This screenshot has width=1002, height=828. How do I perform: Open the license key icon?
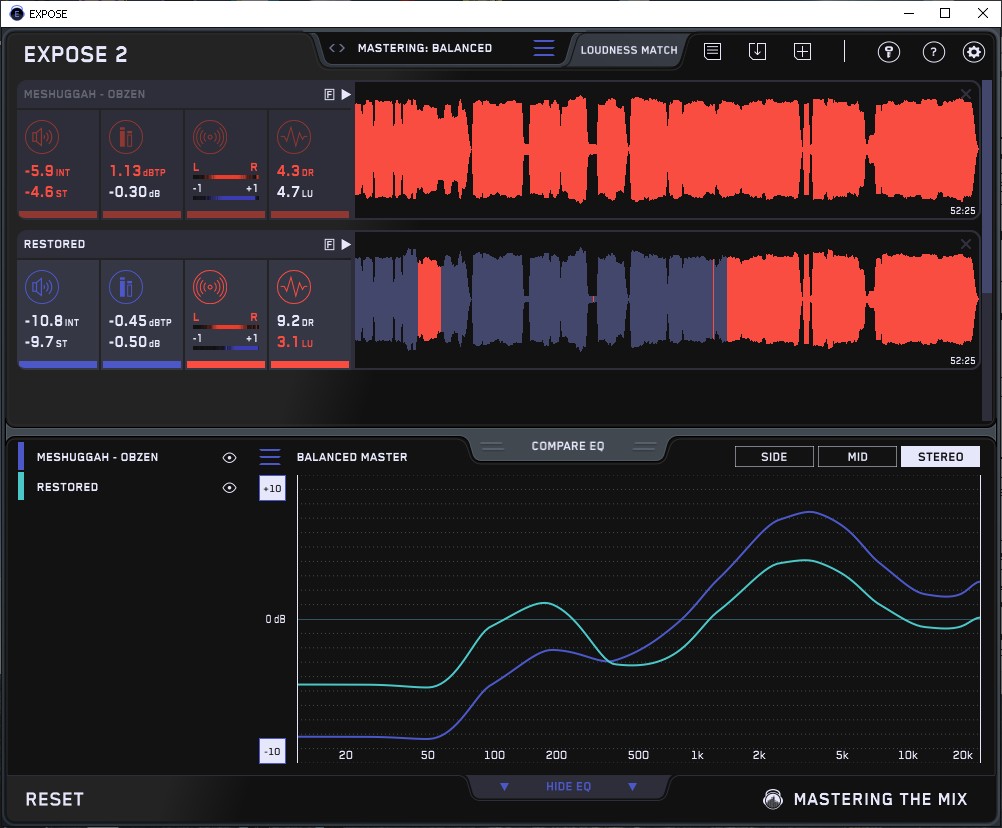[889, 52]
